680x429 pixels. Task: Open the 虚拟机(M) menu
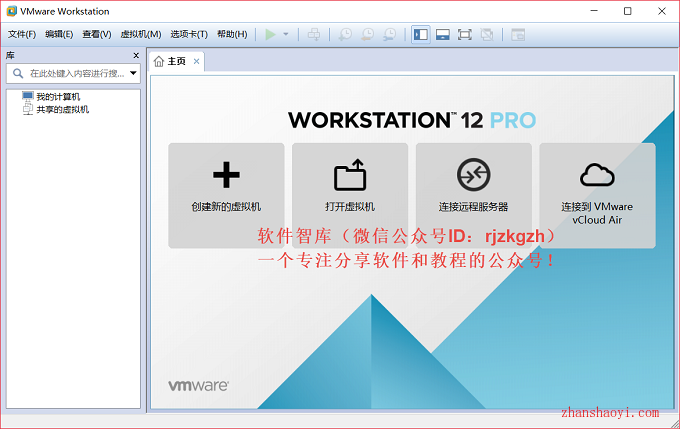tap(141, 34)
